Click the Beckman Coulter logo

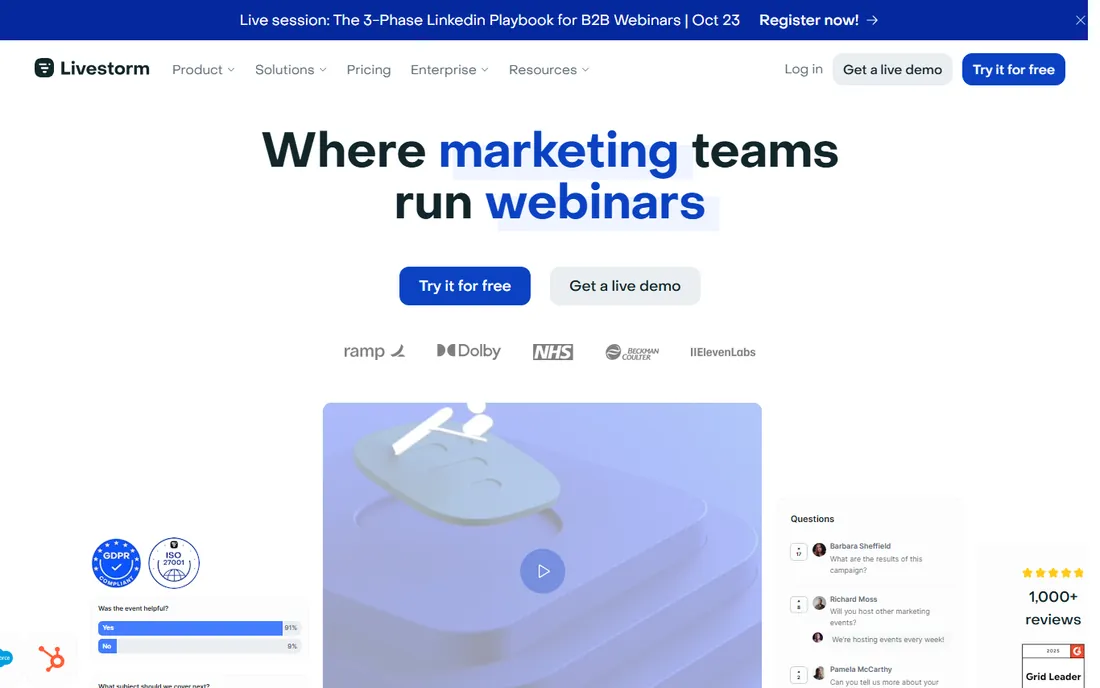coord(632,352)
